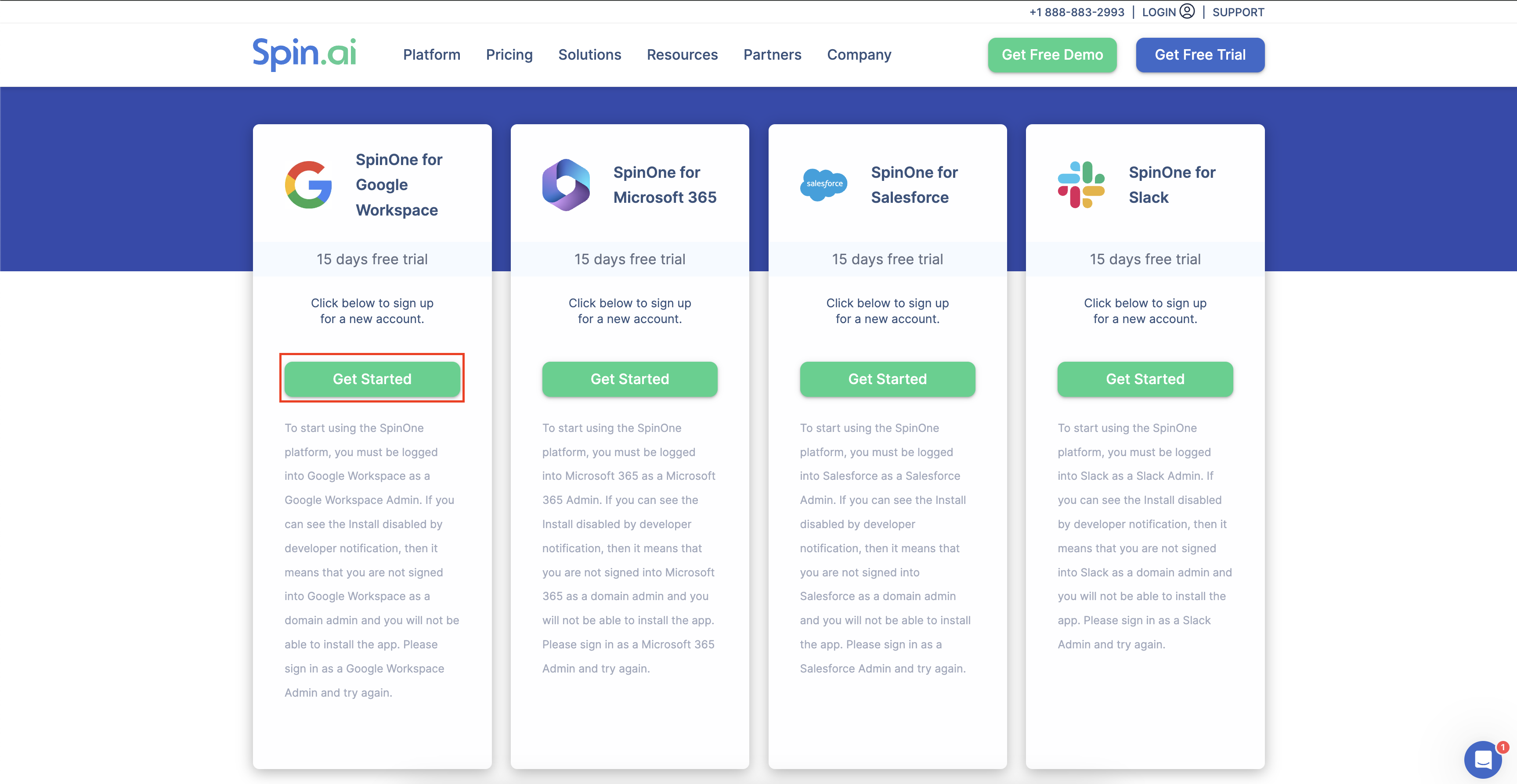Click the Slack logo icon

1080,185
